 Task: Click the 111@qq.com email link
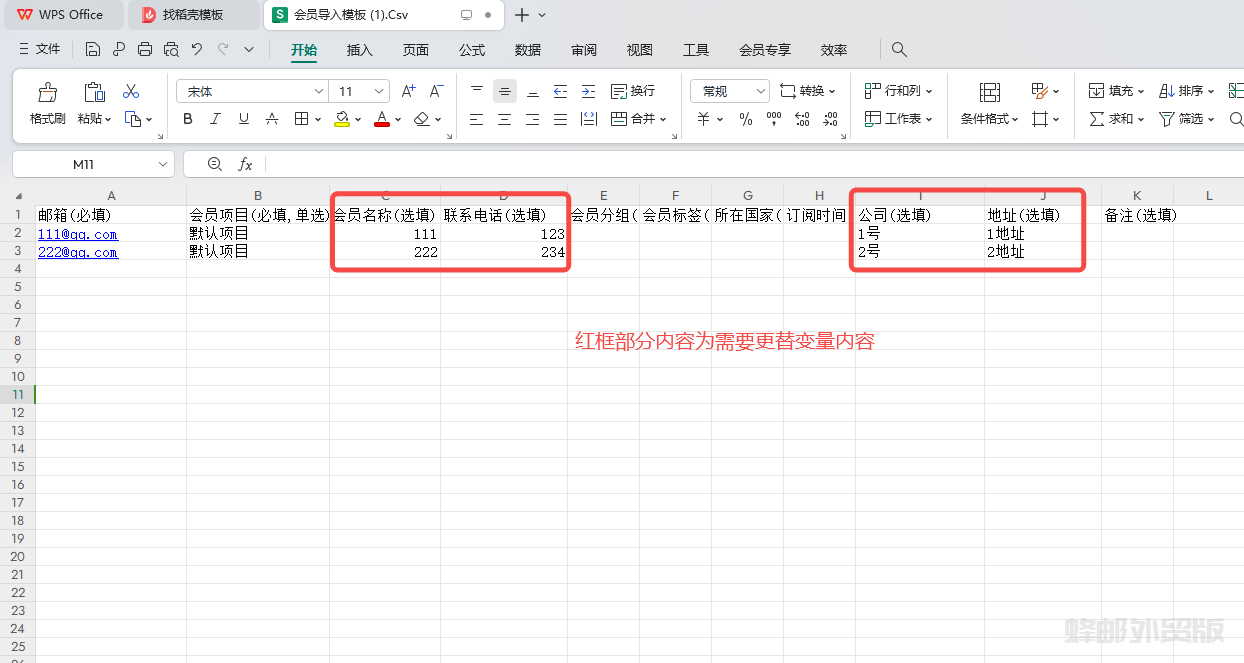click(x=78, y=234)
